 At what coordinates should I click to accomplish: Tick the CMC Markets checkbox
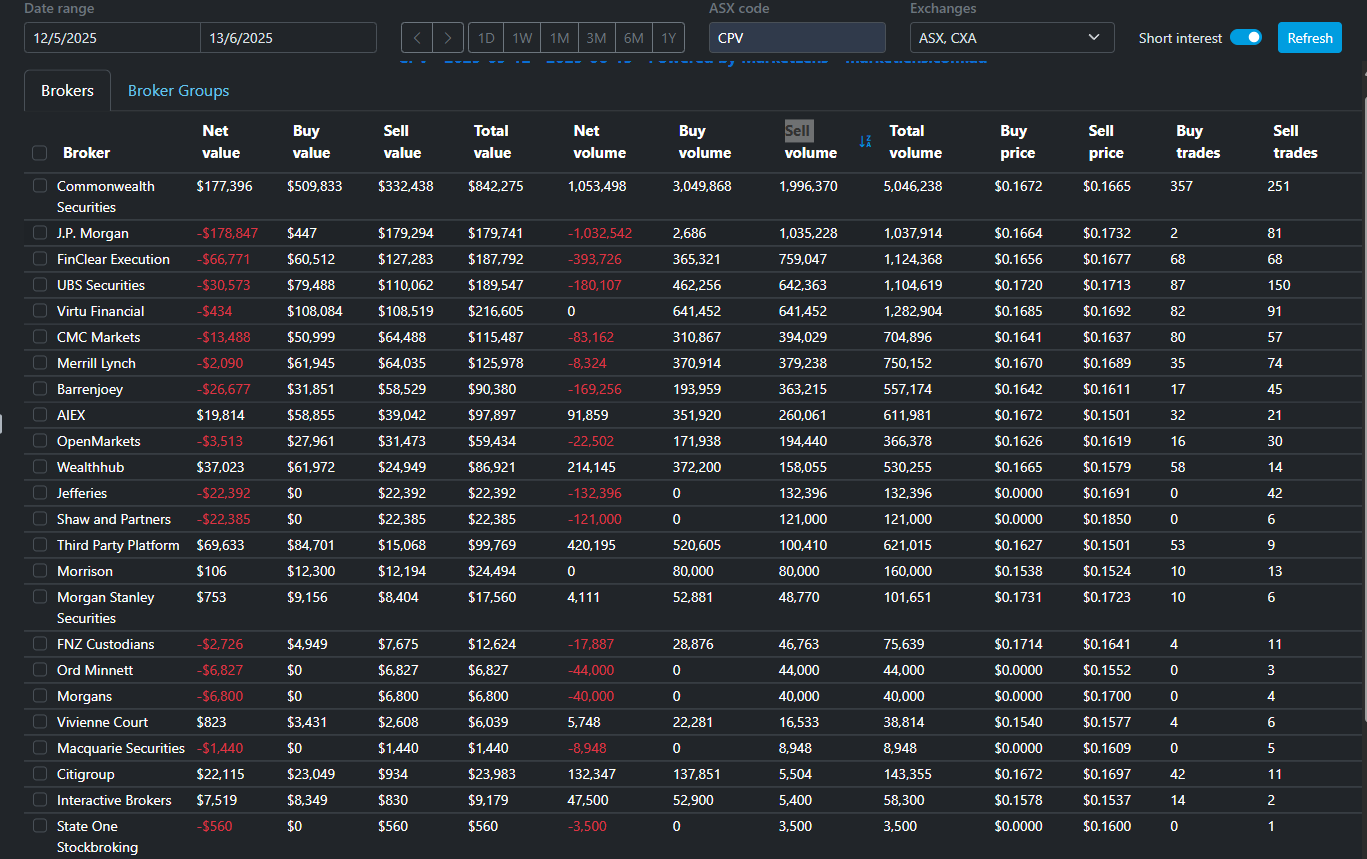(x=40, y=337)
